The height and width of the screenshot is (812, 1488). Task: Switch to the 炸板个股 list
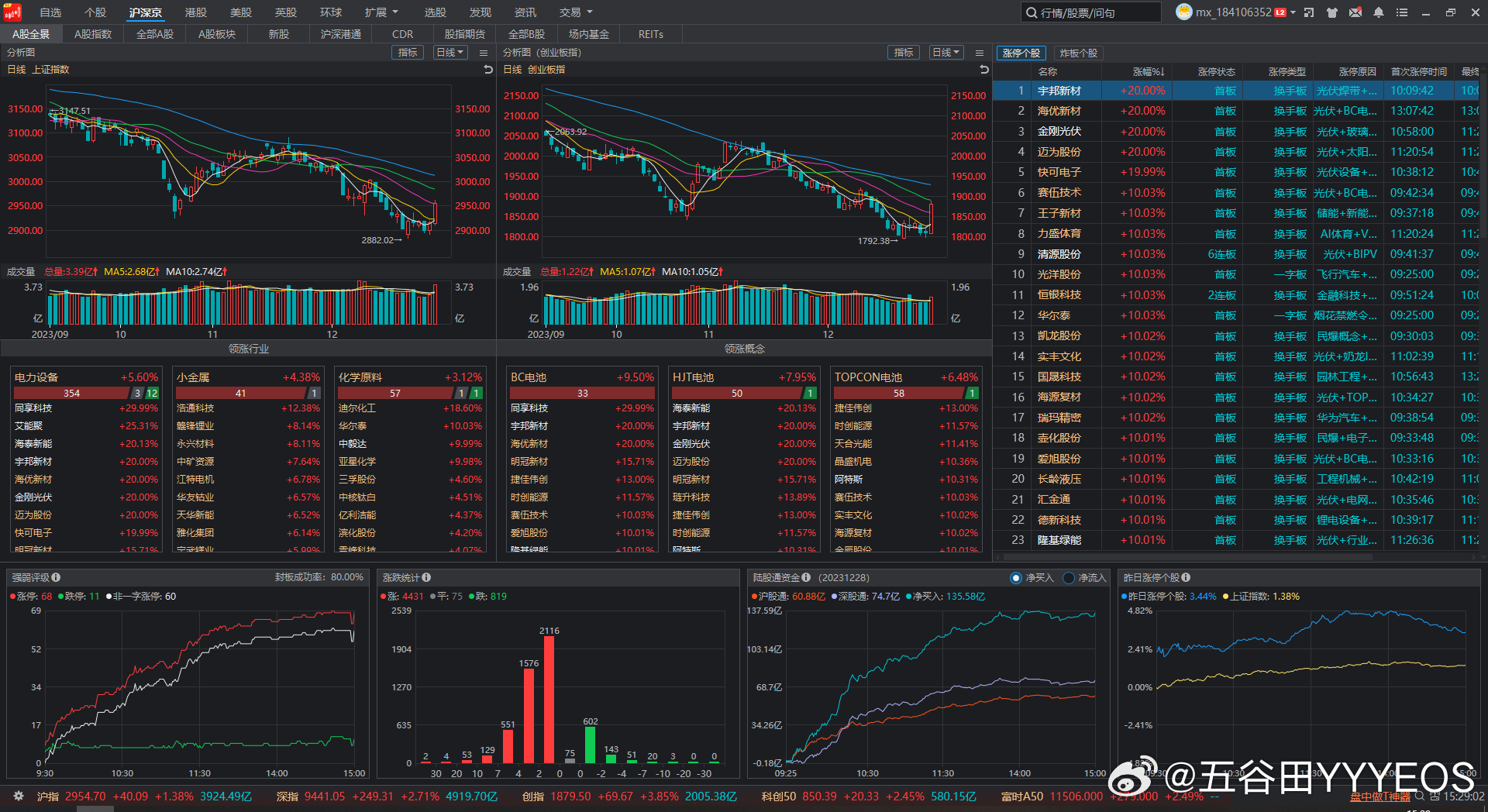tap(1078, 53)
